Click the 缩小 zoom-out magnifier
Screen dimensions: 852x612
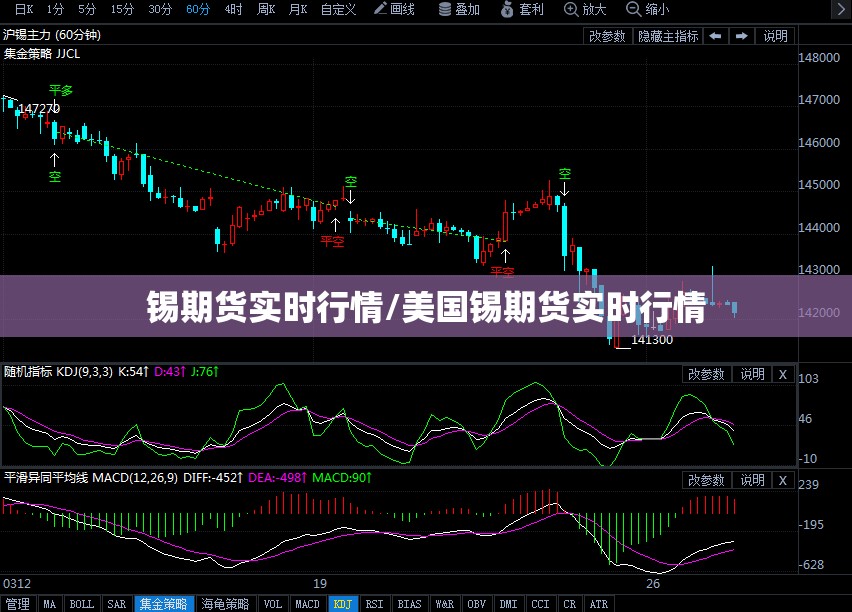[648, 9]
